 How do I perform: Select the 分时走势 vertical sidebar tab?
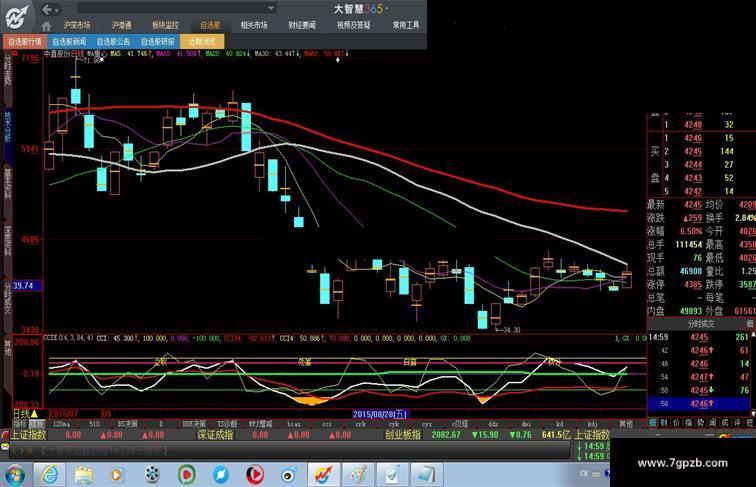(x=8, y=70)
